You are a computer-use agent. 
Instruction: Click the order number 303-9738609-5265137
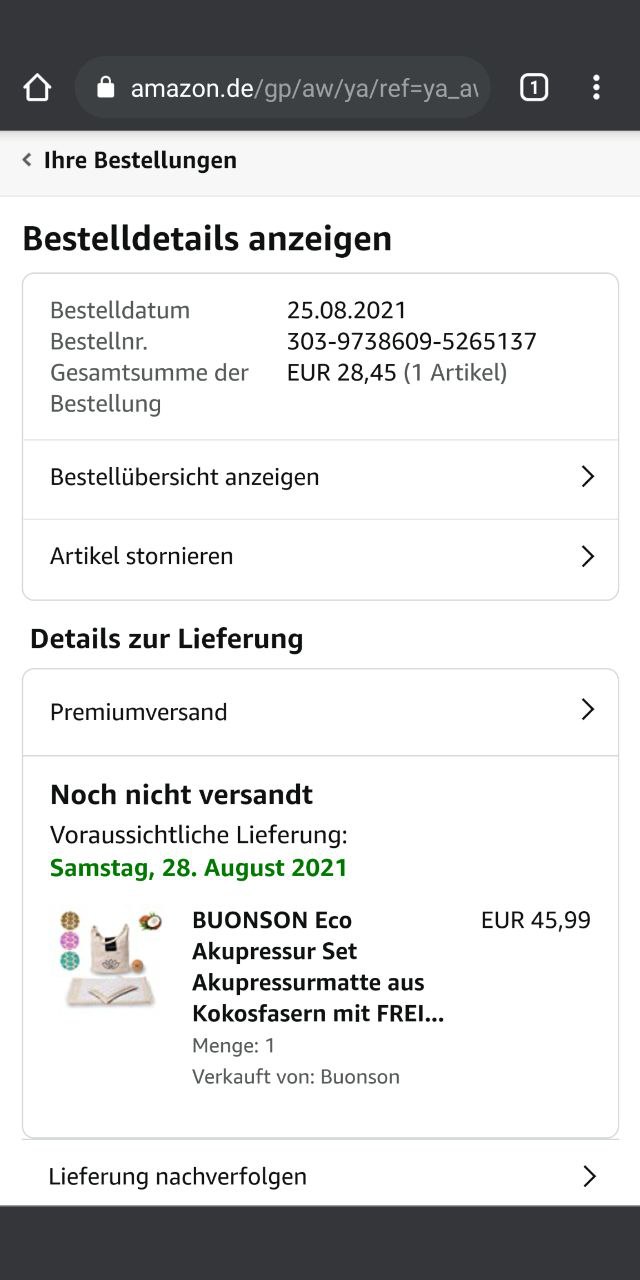(x=412, y=342)
